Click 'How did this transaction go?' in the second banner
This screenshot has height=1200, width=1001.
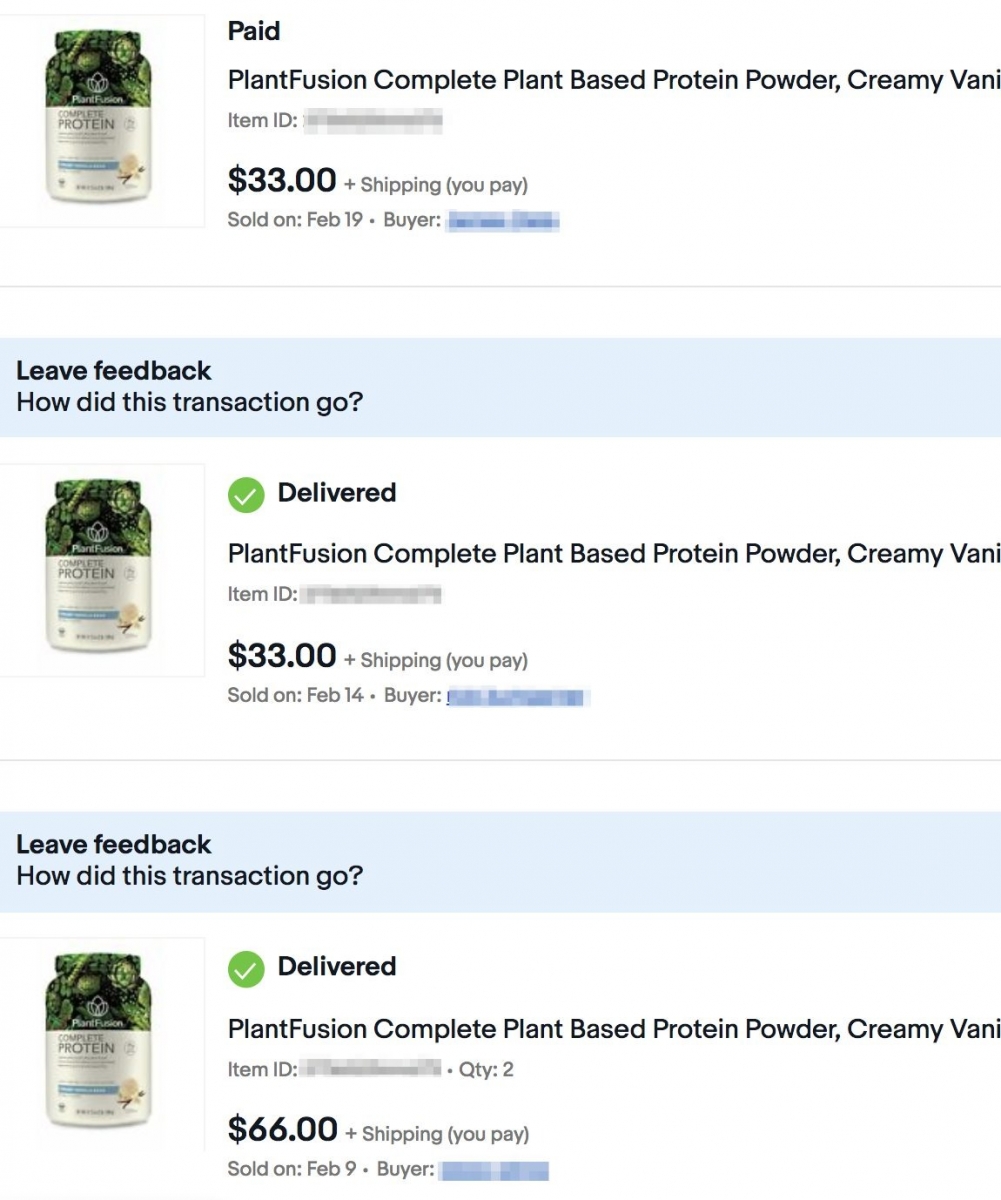(x=190, y=877)
